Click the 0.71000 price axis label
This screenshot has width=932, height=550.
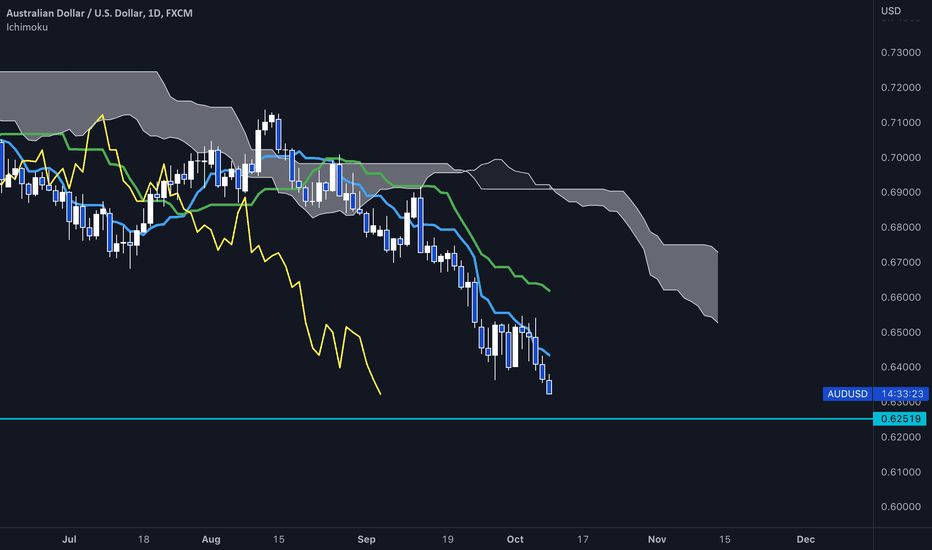coord(900,122)
